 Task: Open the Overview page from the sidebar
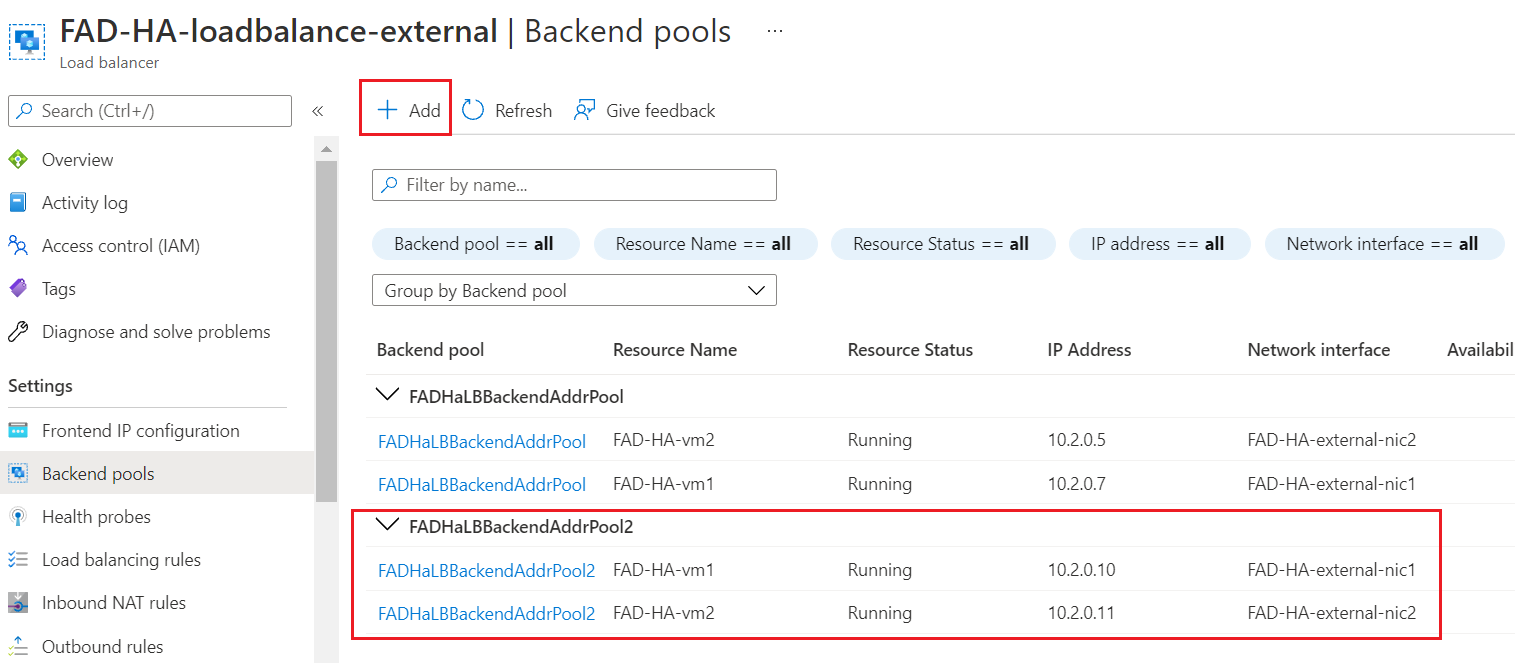20,159
